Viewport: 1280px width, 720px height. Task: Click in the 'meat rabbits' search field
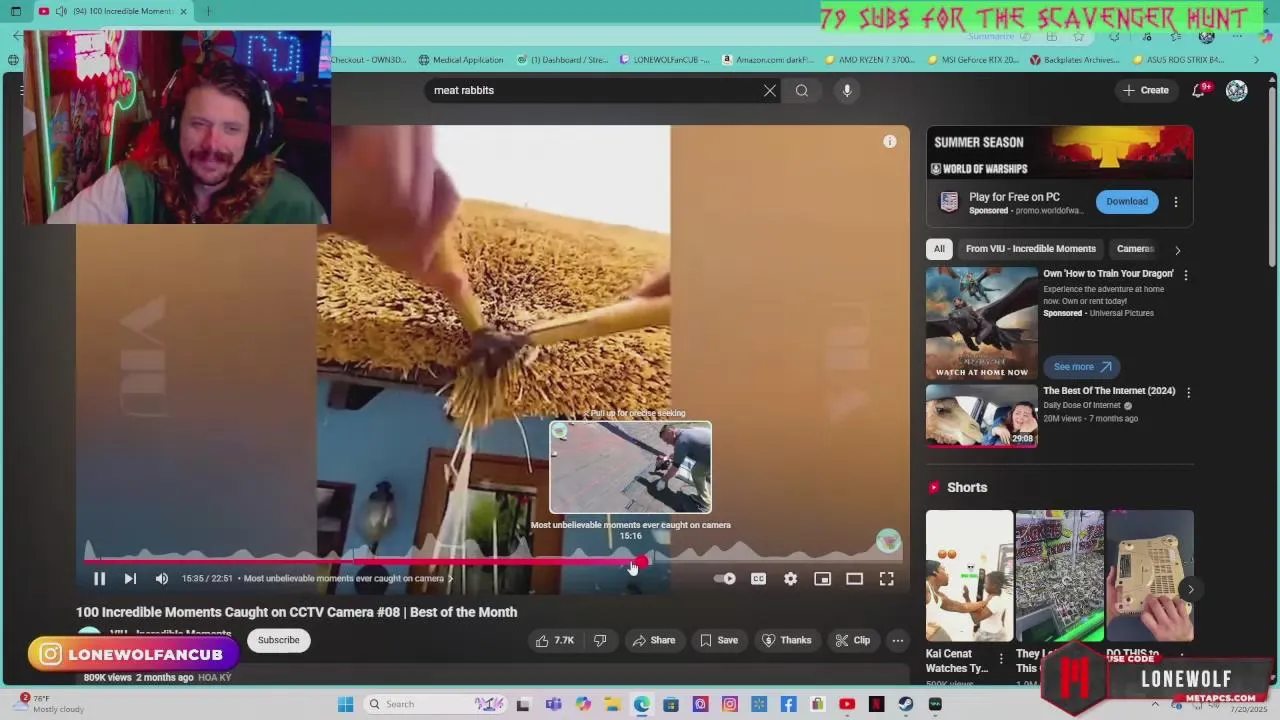(x=595, y=90)
